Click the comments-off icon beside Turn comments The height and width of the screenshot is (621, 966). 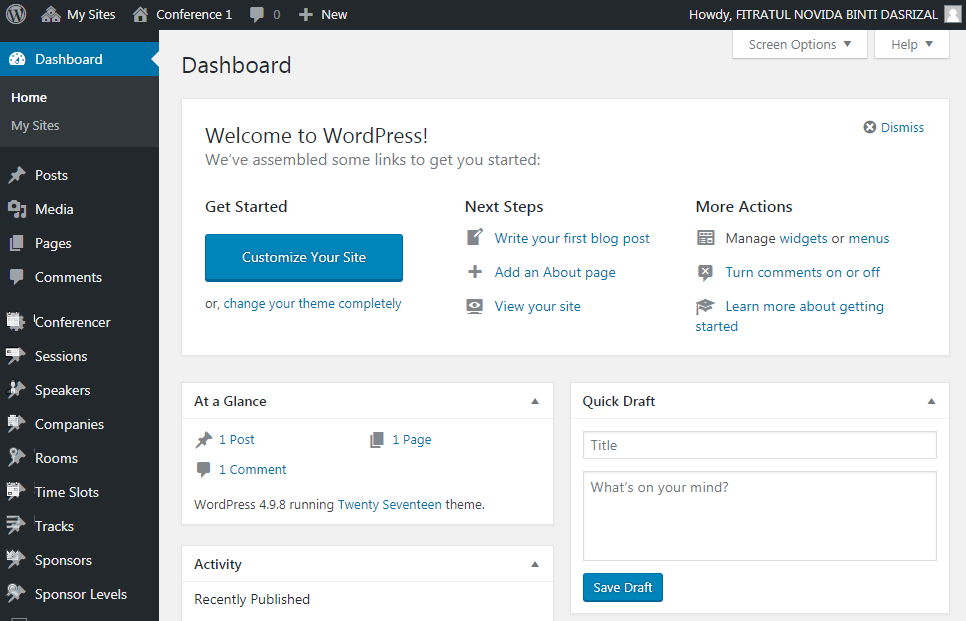(705, 272)
